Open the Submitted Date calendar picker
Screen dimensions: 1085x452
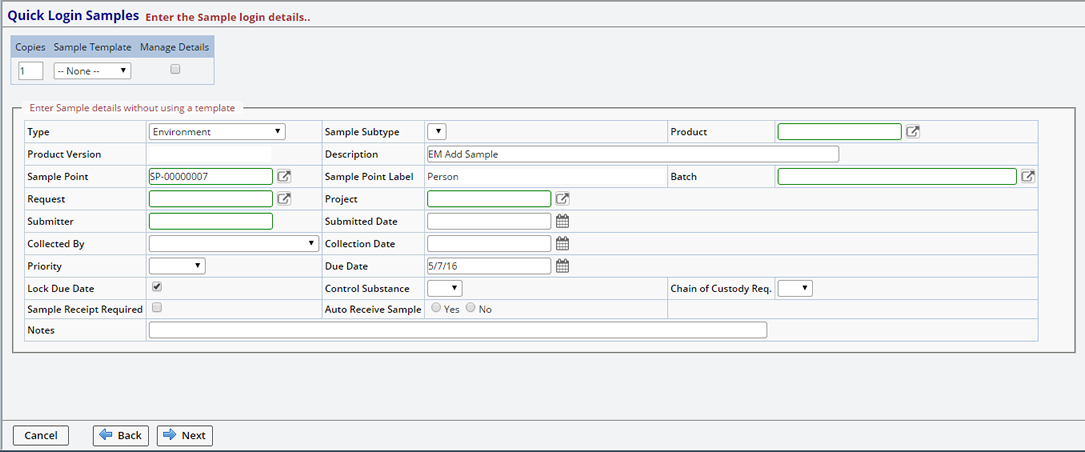click(562, 221)
